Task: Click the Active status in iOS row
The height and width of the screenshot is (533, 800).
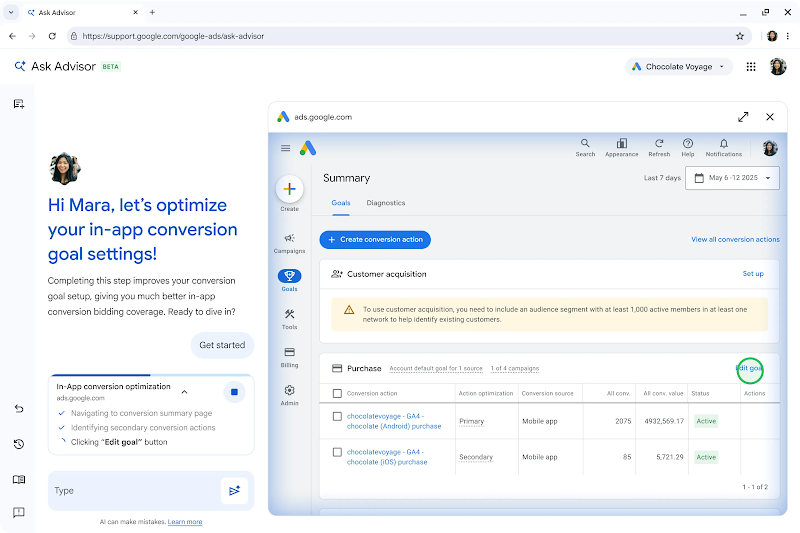Action: [706, 457]
